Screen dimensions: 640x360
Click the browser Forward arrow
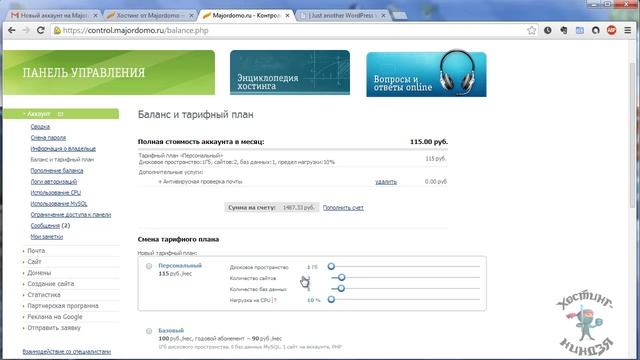(26, 30)
